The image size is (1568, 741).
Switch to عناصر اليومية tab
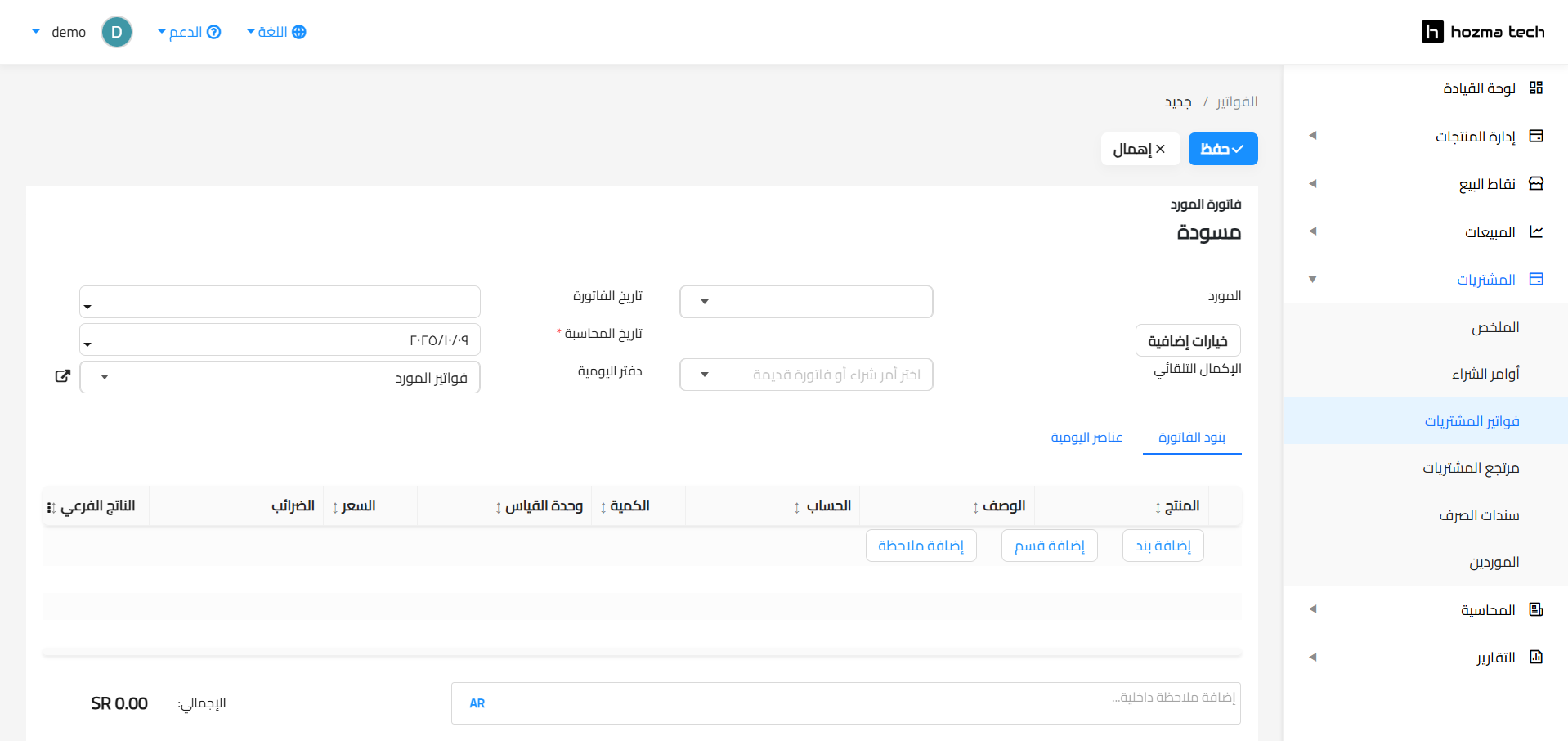point(1086,438)
